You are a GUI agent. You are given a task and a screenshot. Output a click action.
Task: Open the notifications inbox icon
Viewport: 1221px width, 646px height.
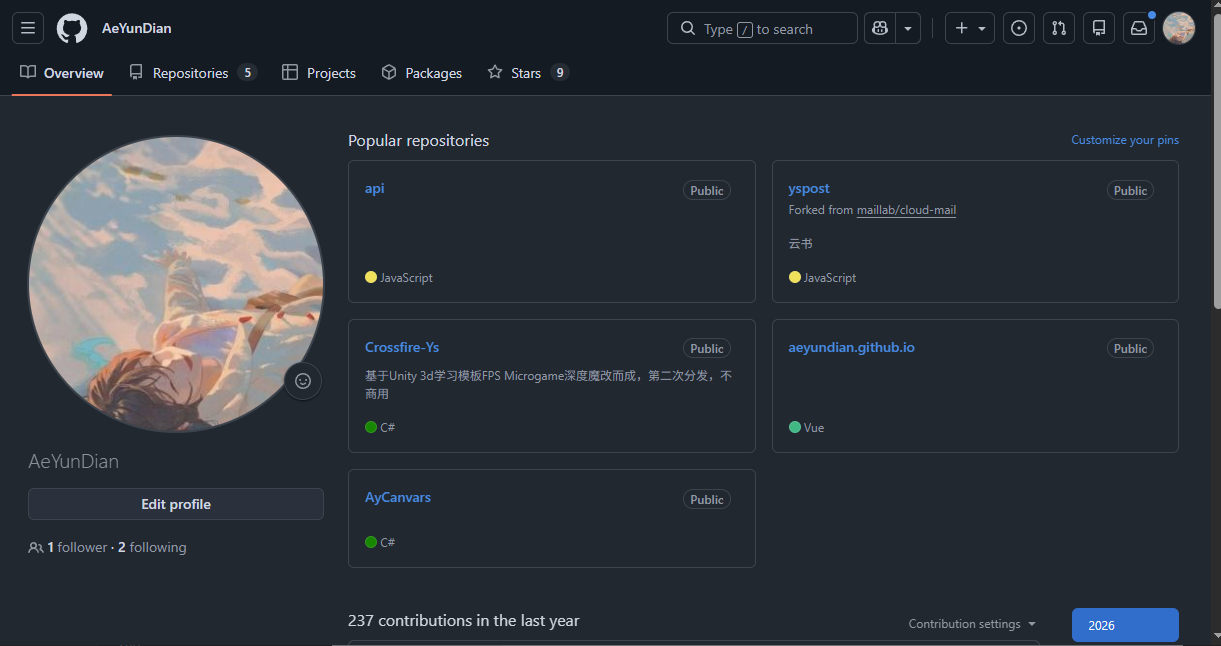[x=1139, y=29]
